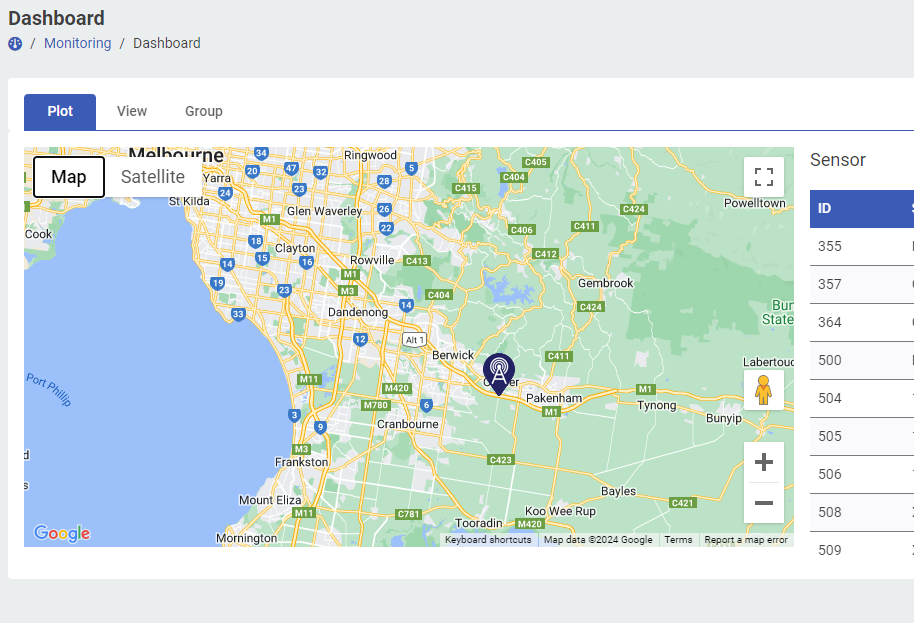
Task: Open the Terms link on the map
Action: [678, 539]
